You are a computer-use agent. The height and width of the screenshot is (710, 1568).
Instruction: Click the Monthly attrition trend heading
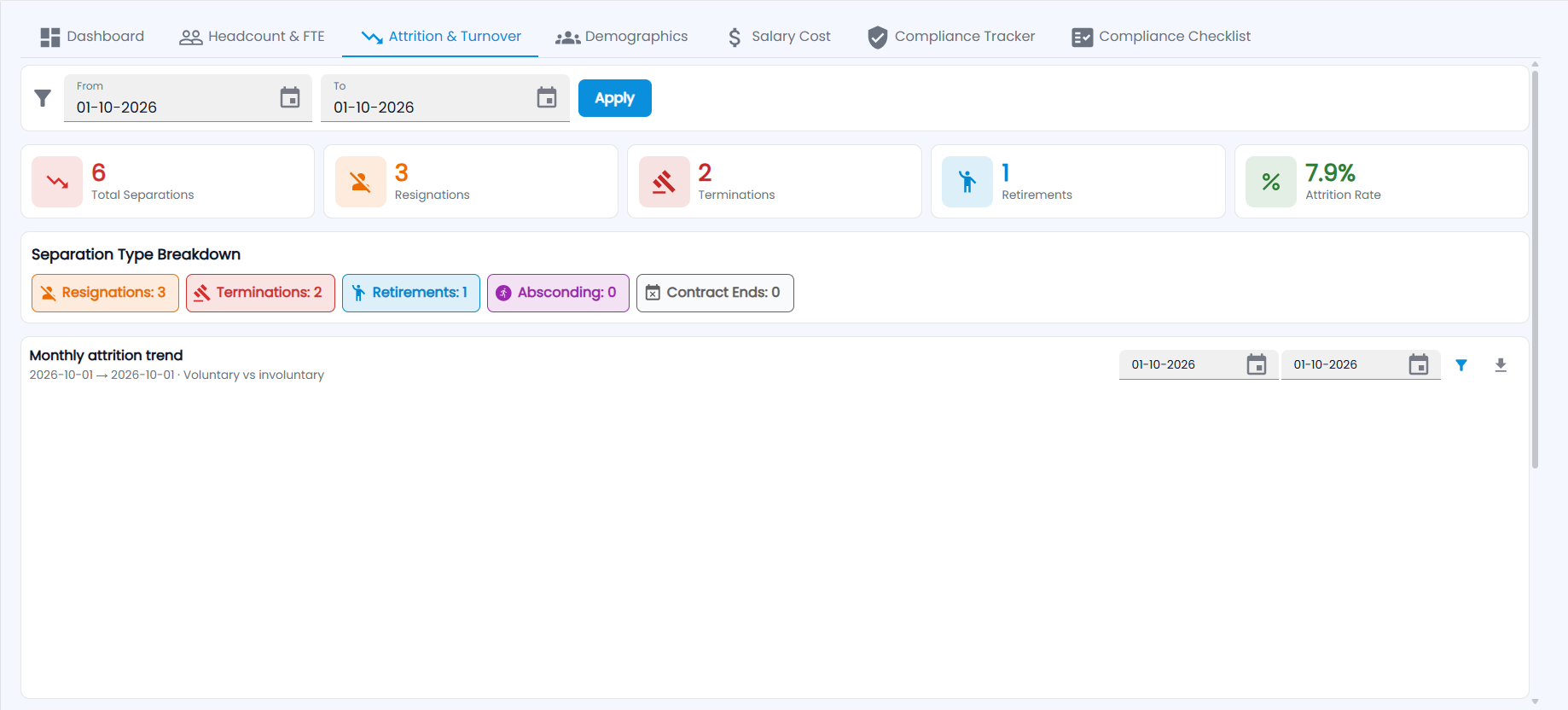point(106,355)
